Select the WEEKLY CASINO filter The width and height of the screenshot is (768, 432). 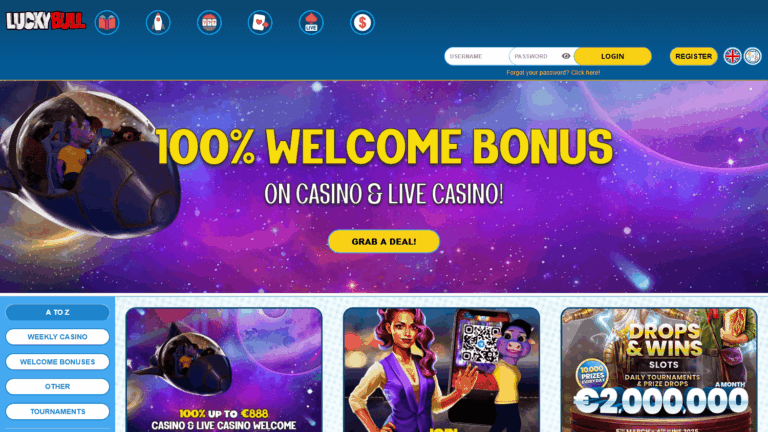tap(57, 337)
